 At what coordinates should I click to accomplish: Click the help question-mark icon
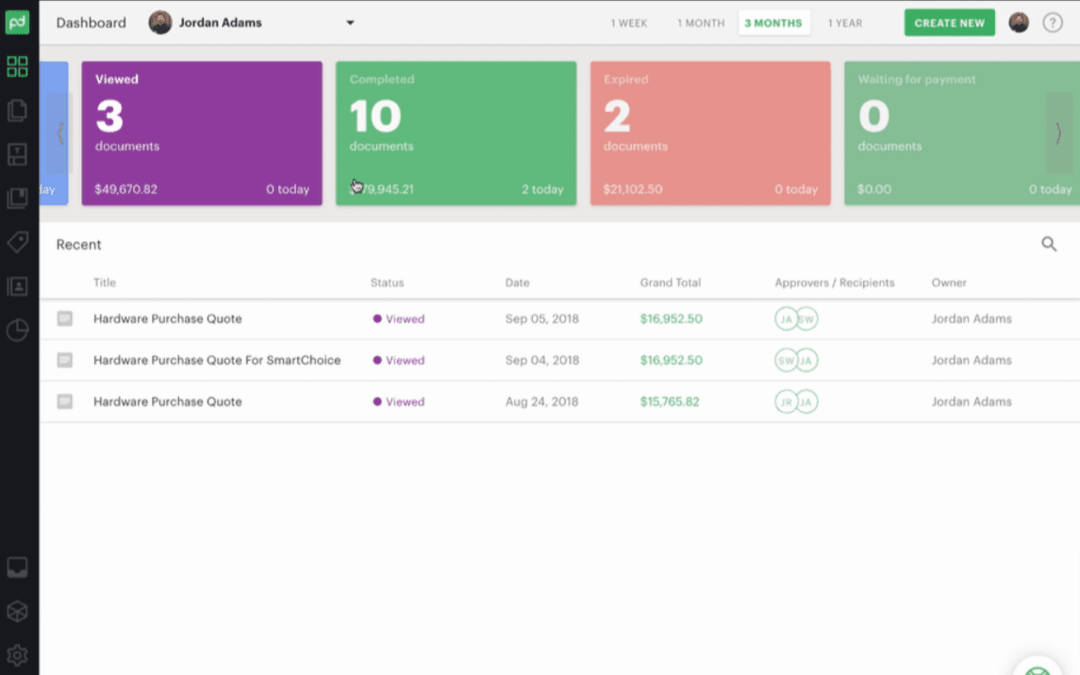click(1054, 22)
